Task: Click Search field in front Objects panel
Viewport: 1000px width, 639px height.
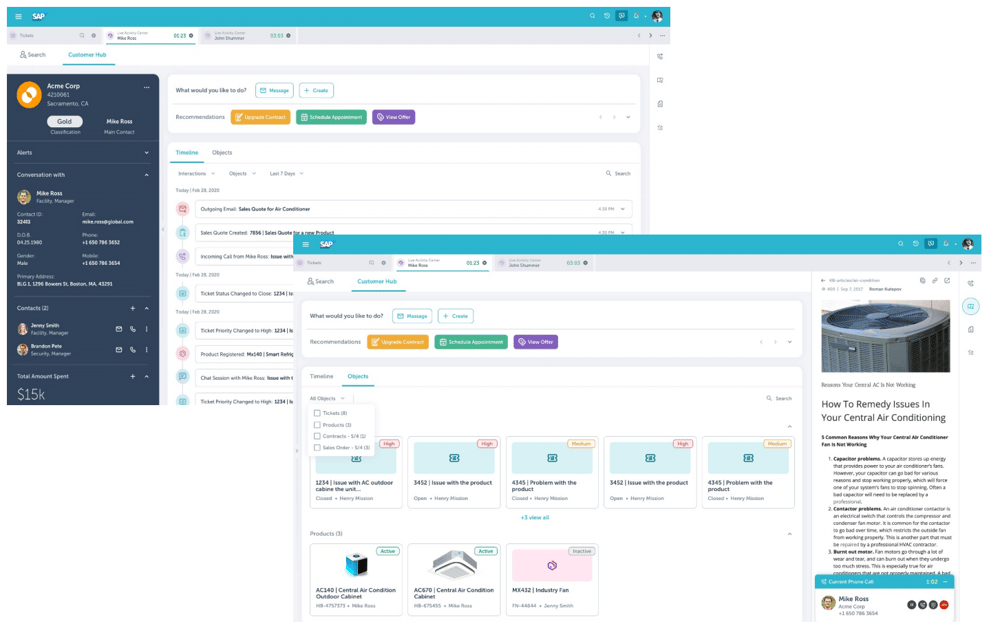Action: [779, 399]
